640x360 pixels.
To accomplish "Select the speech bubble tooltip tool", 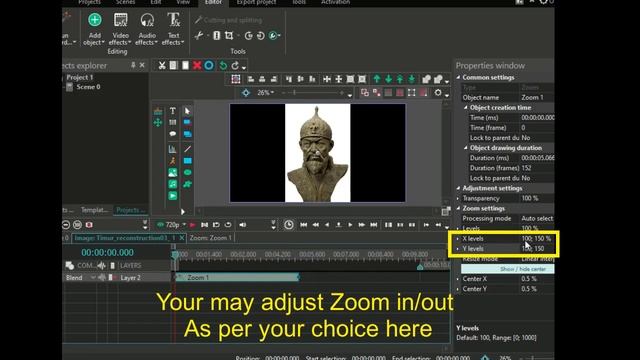I will pyautogui.click(x=173, y=133).
